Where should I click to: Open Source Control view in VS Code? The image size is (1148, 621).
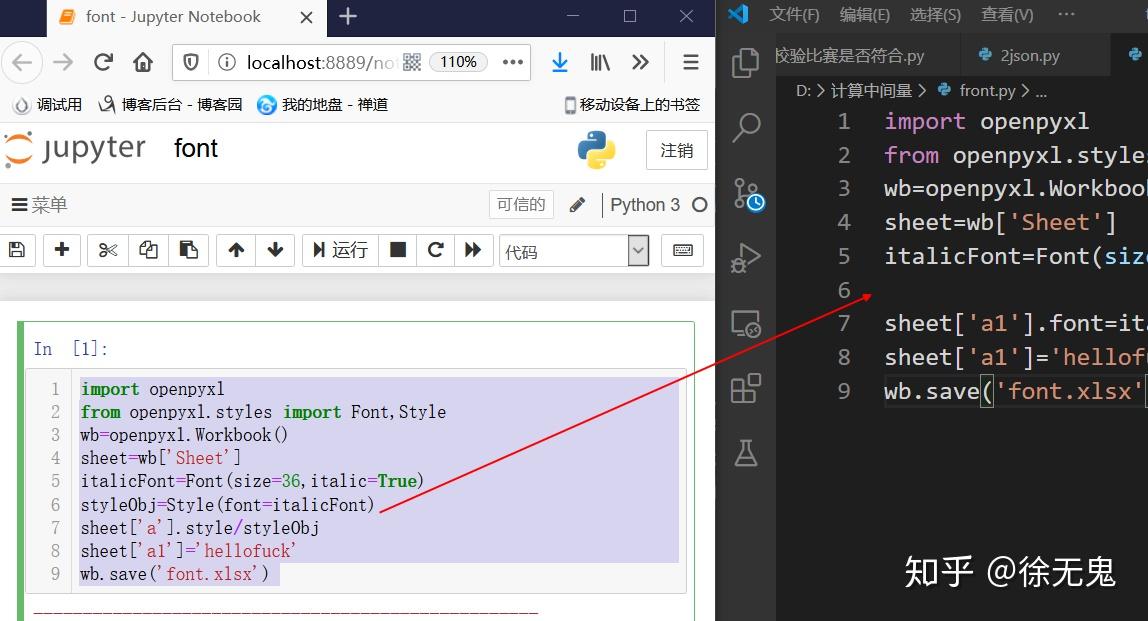[746, 194]
